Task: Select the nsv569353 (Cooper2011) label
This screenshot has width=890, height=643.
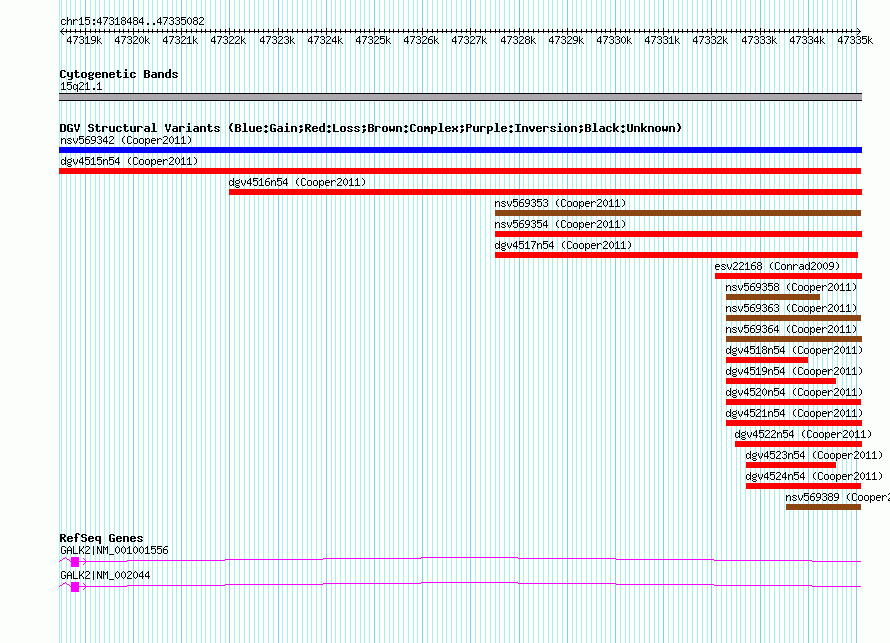Action: pos(560,203)
